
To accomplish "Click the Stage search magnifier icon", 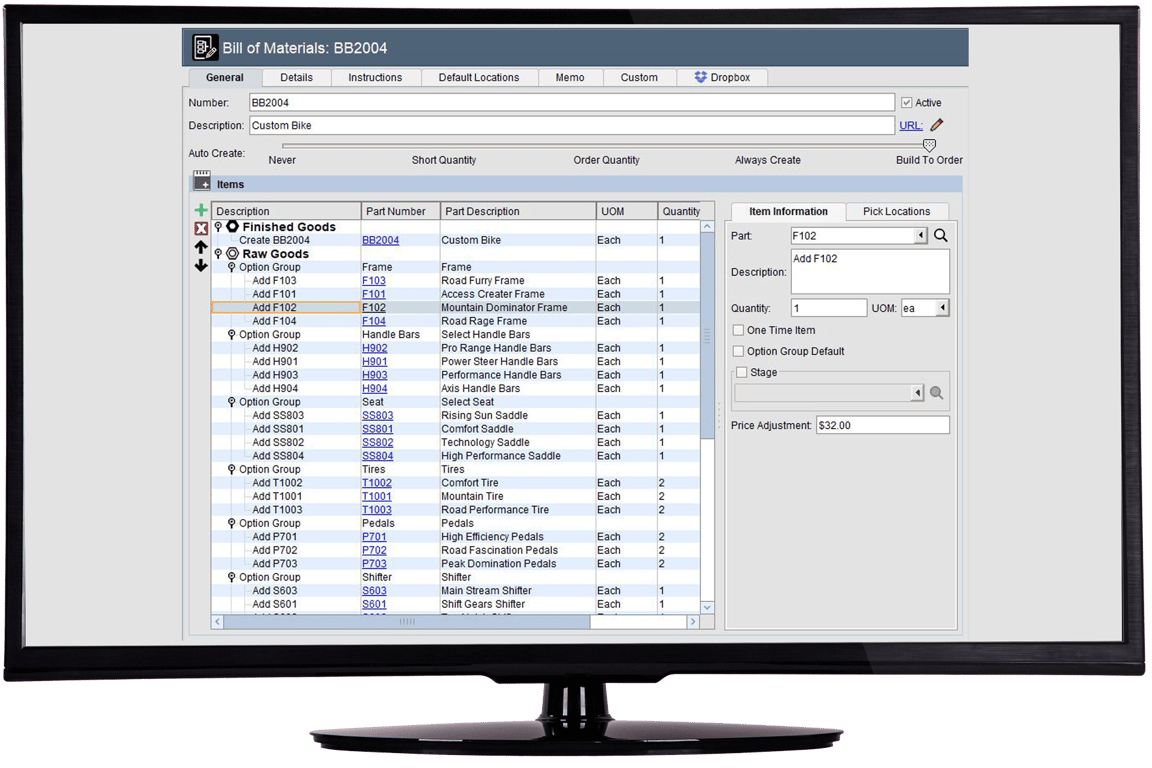I will pyautogui.click(x=937, y=392).
